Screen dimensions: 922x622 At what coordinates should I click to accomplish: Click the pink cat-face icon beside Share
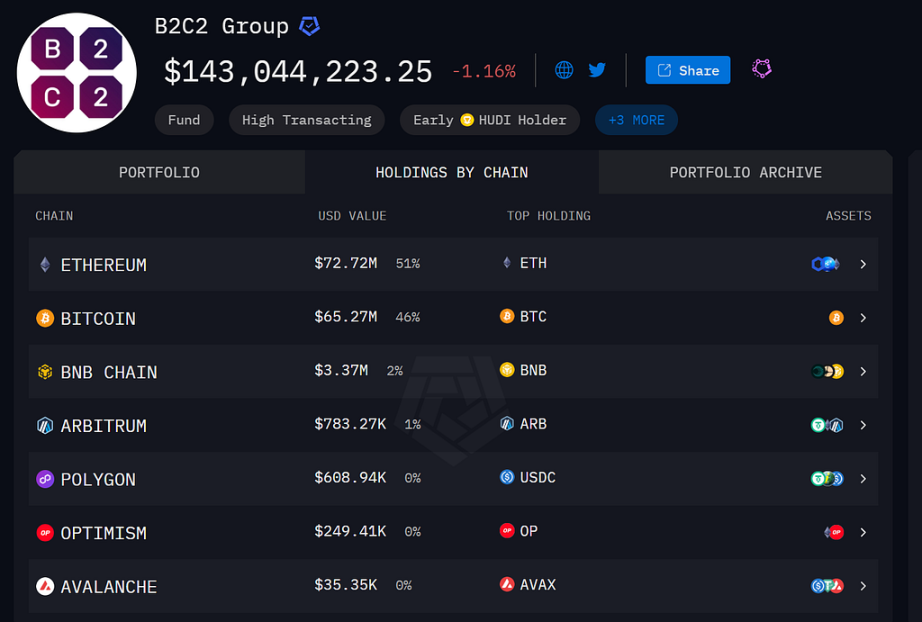762,69
